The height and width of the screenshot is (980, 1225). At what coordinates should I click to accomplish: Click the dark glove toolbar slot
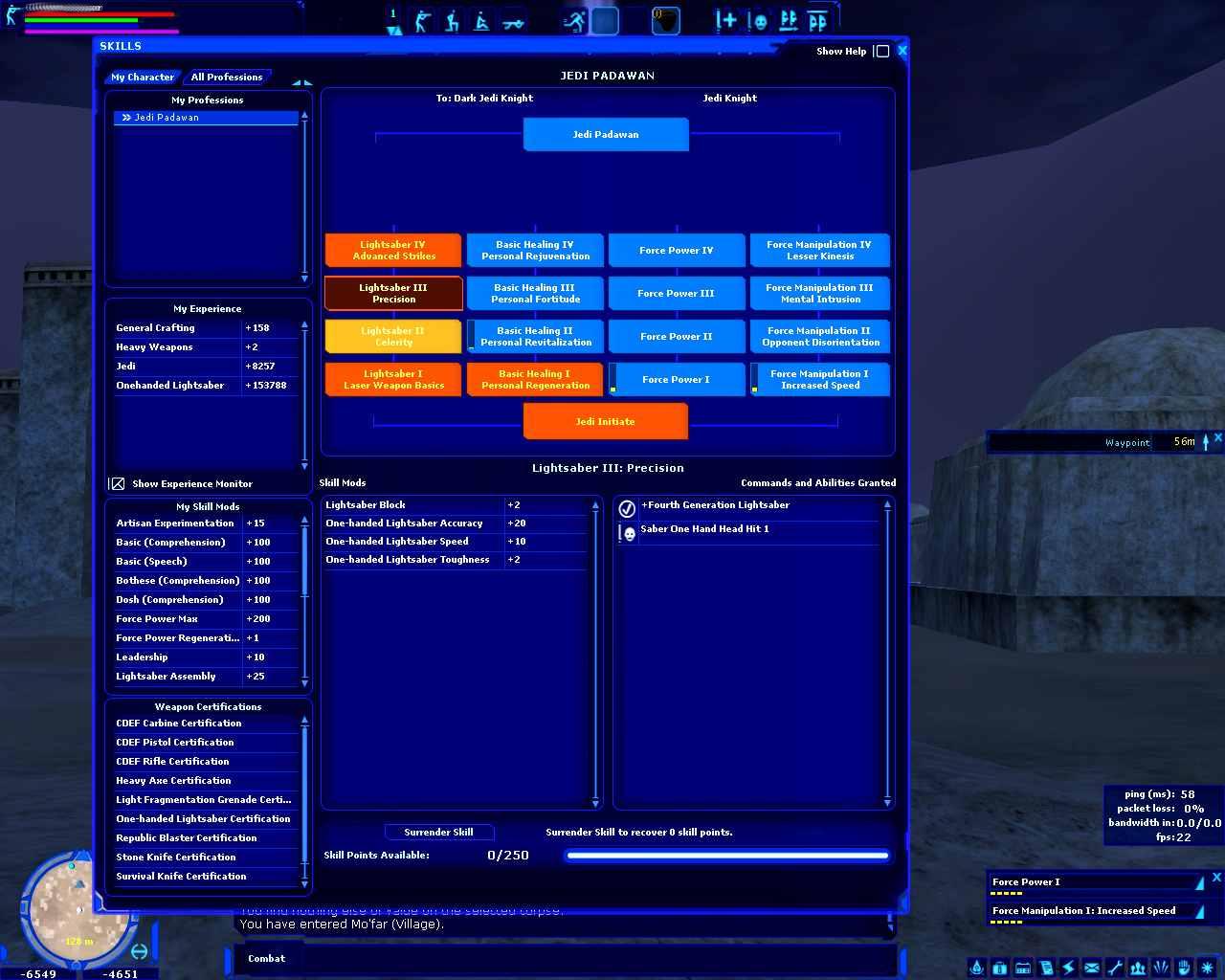(666, 20)
